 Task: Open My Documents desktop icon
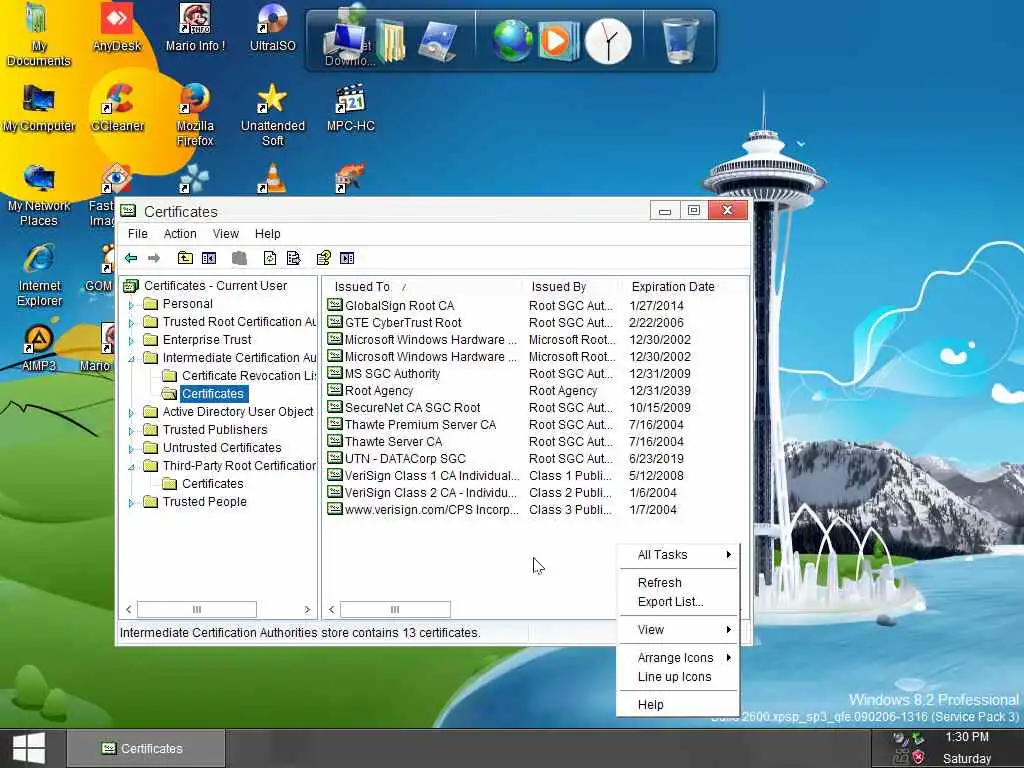coord(39,35)
